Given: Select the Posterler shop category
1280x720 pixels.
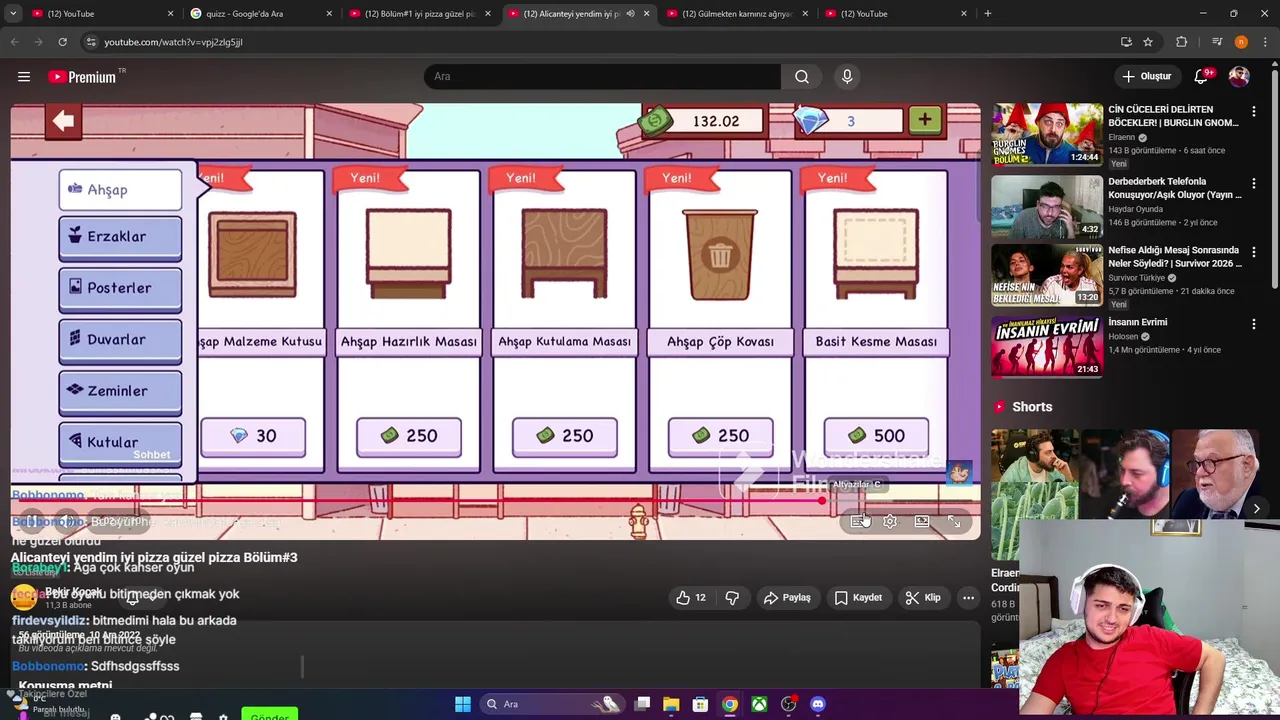Looking at the screenshot, I should tap(120, 288).
